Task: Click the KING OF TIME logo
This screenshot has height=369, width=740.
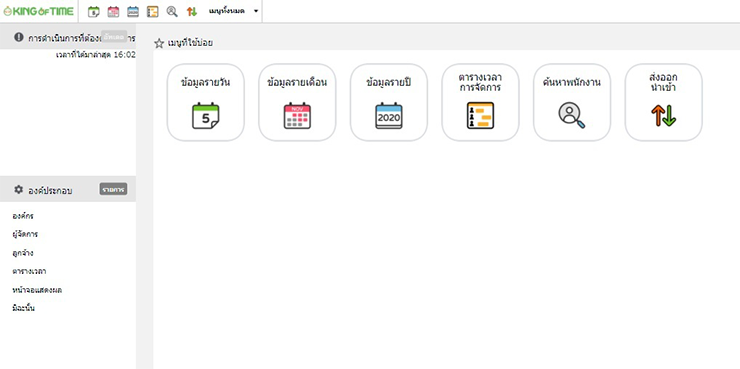Action: 38,11
